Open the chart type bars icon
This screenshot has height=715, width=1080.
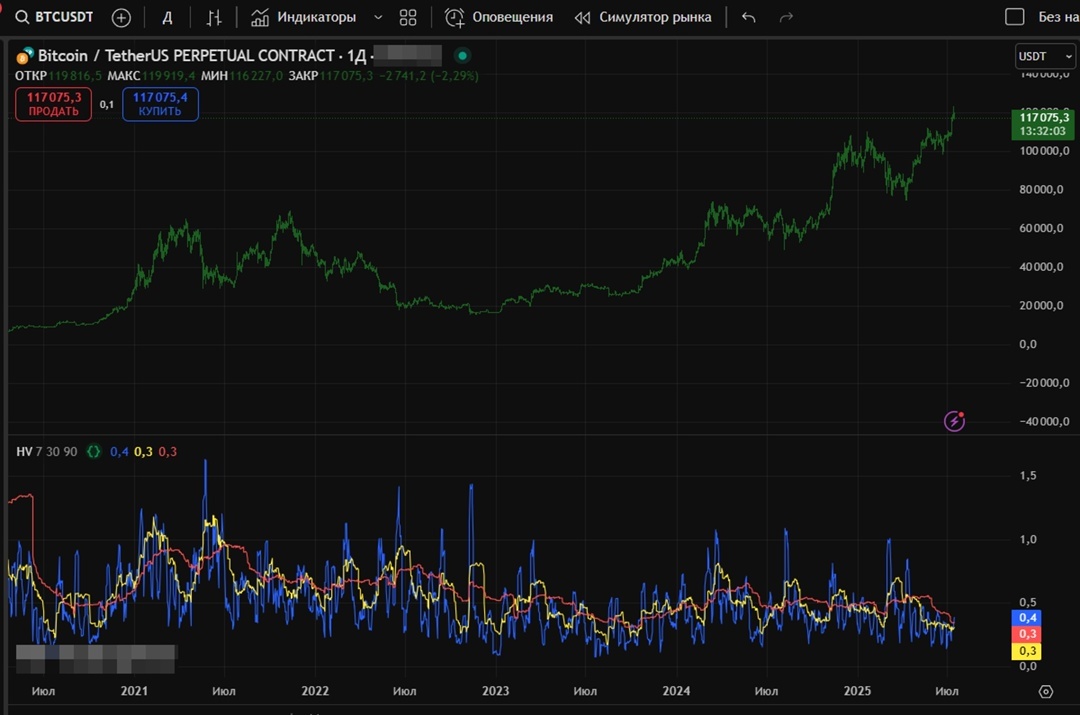click(x=214, y=18)
